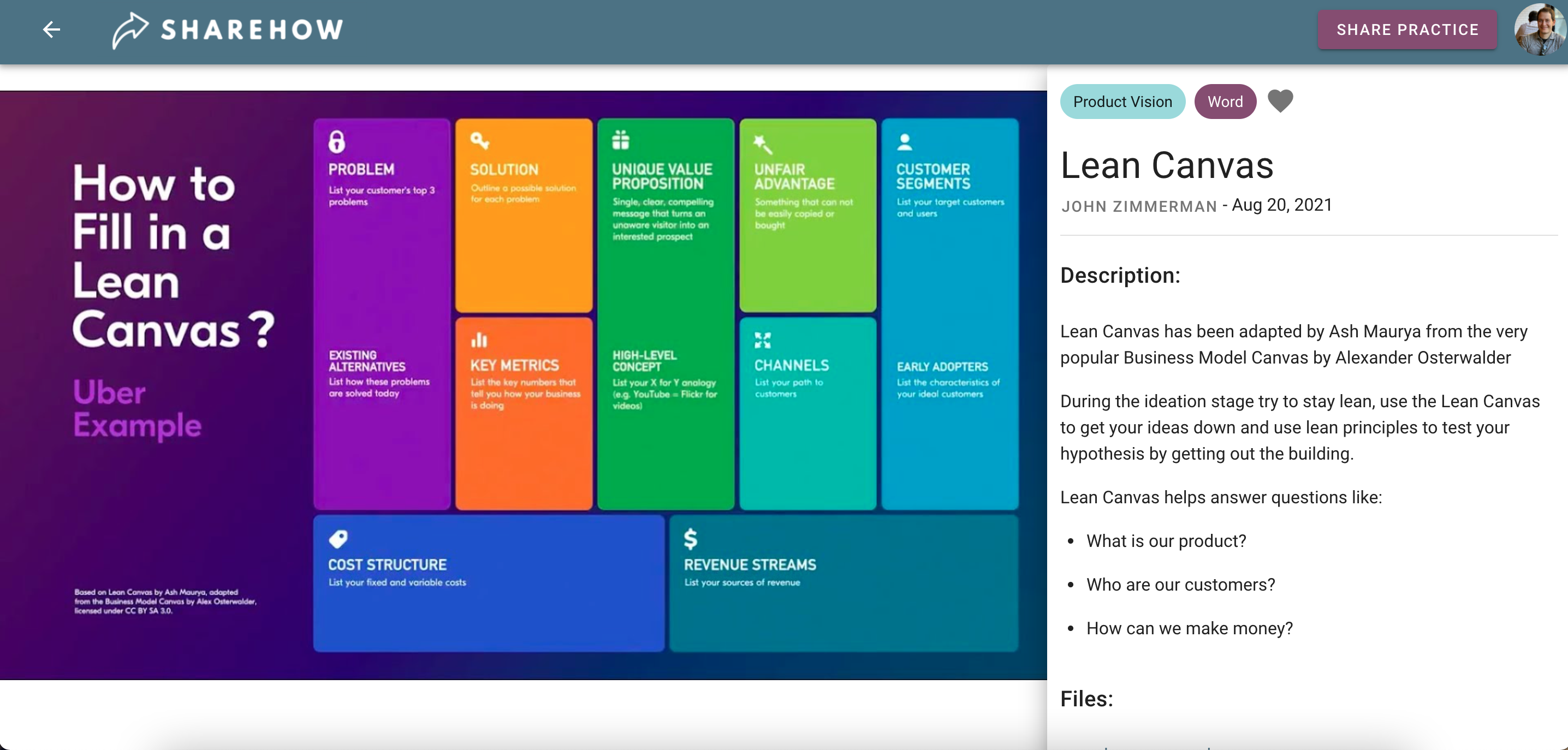Click the person icon in Customer Segments
Image resolution: width=1568 pixels, height=750 pixels.
pyautogui.click(x=905, y=142)
